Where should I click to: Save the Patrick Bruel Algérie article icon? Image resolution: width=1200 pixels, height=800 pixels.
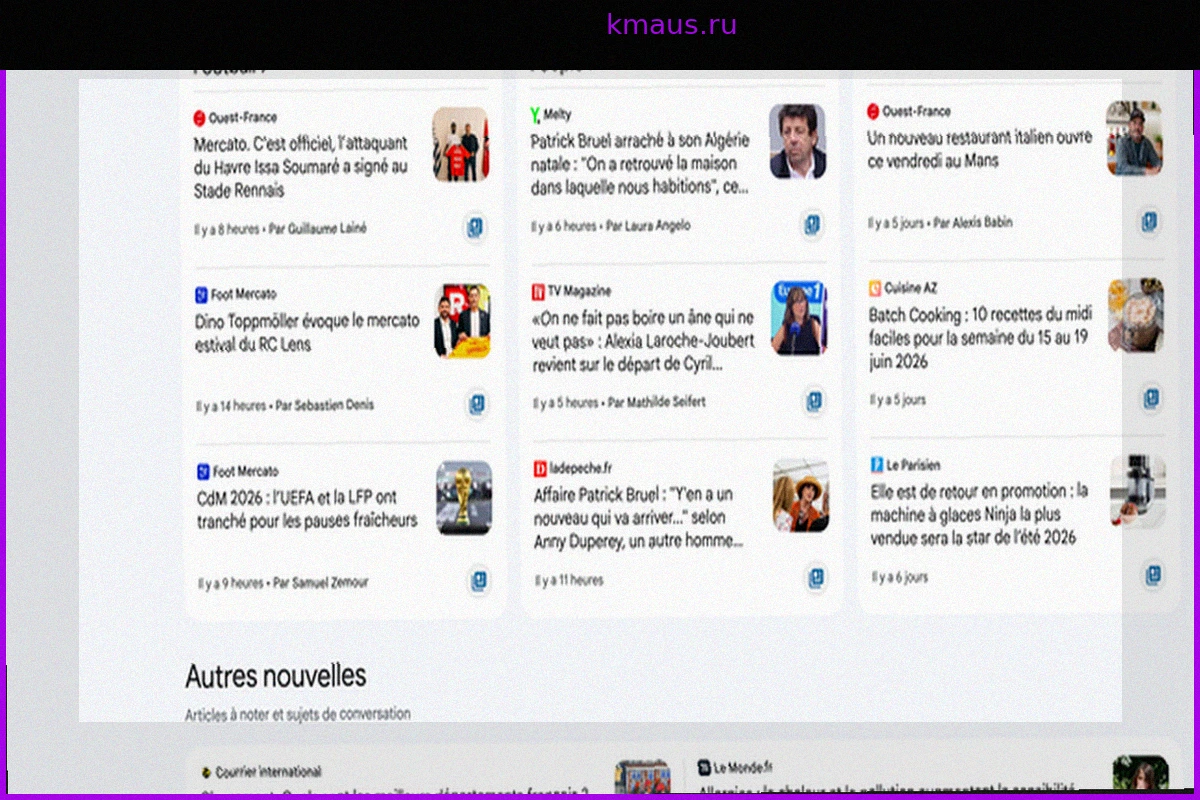[813, 225]
